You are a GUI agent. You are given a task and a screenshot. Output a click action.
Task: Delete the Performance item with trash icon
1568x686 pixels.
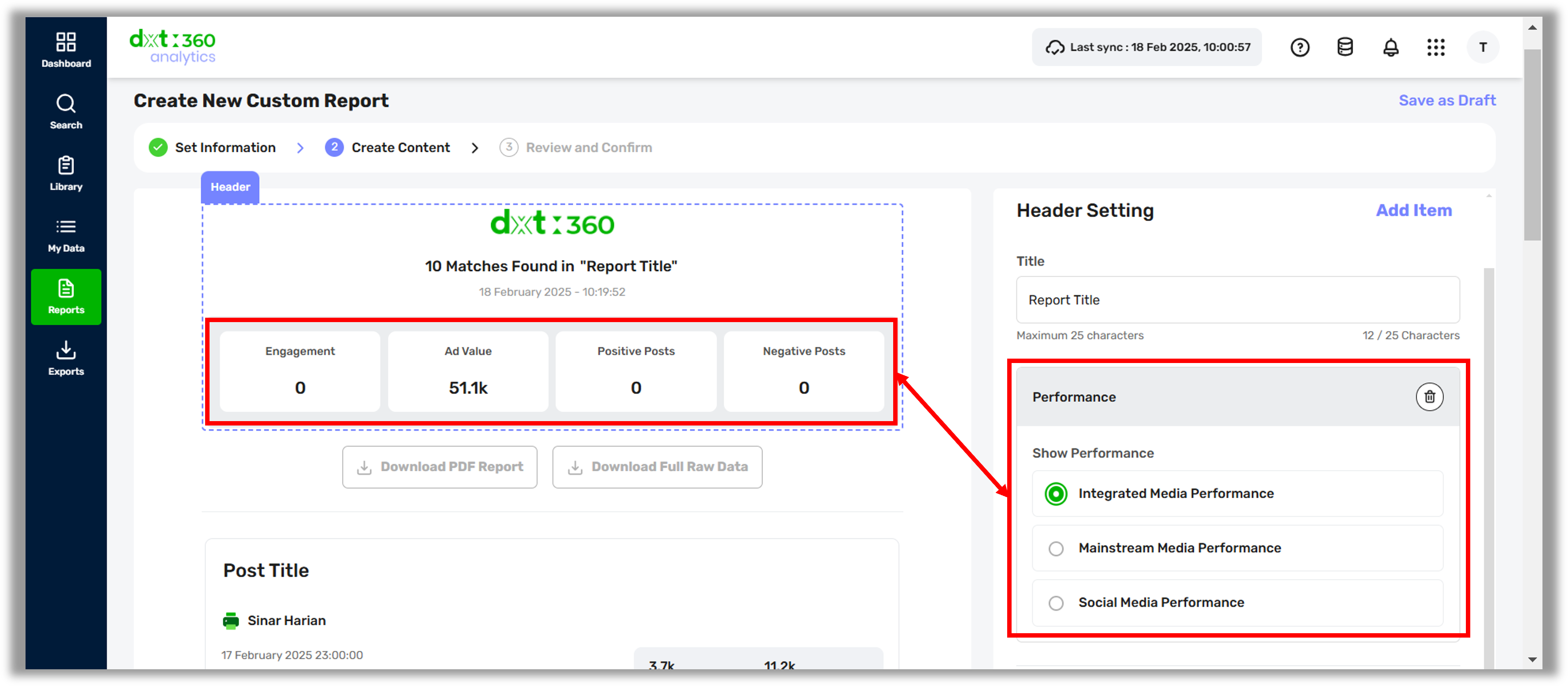point(1429,397)
